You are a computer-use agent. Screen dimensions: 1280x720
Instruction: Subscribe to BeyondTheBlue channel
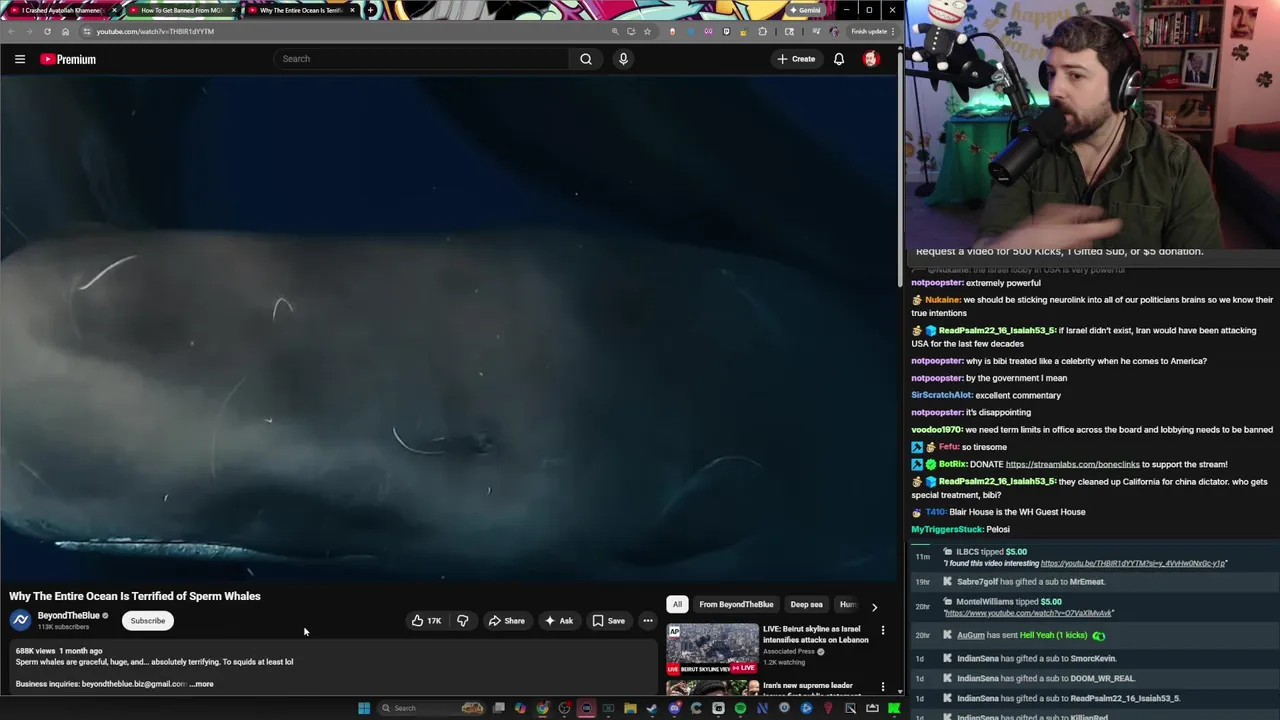(147, 621)
